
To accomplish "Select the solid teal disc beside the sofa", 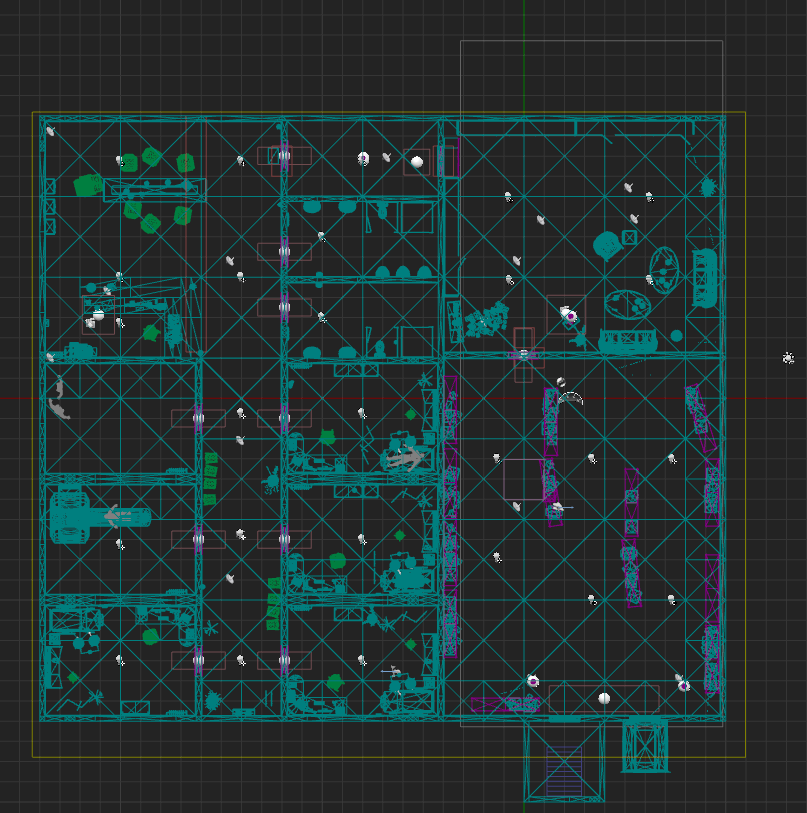I will [x=676, y=336].
